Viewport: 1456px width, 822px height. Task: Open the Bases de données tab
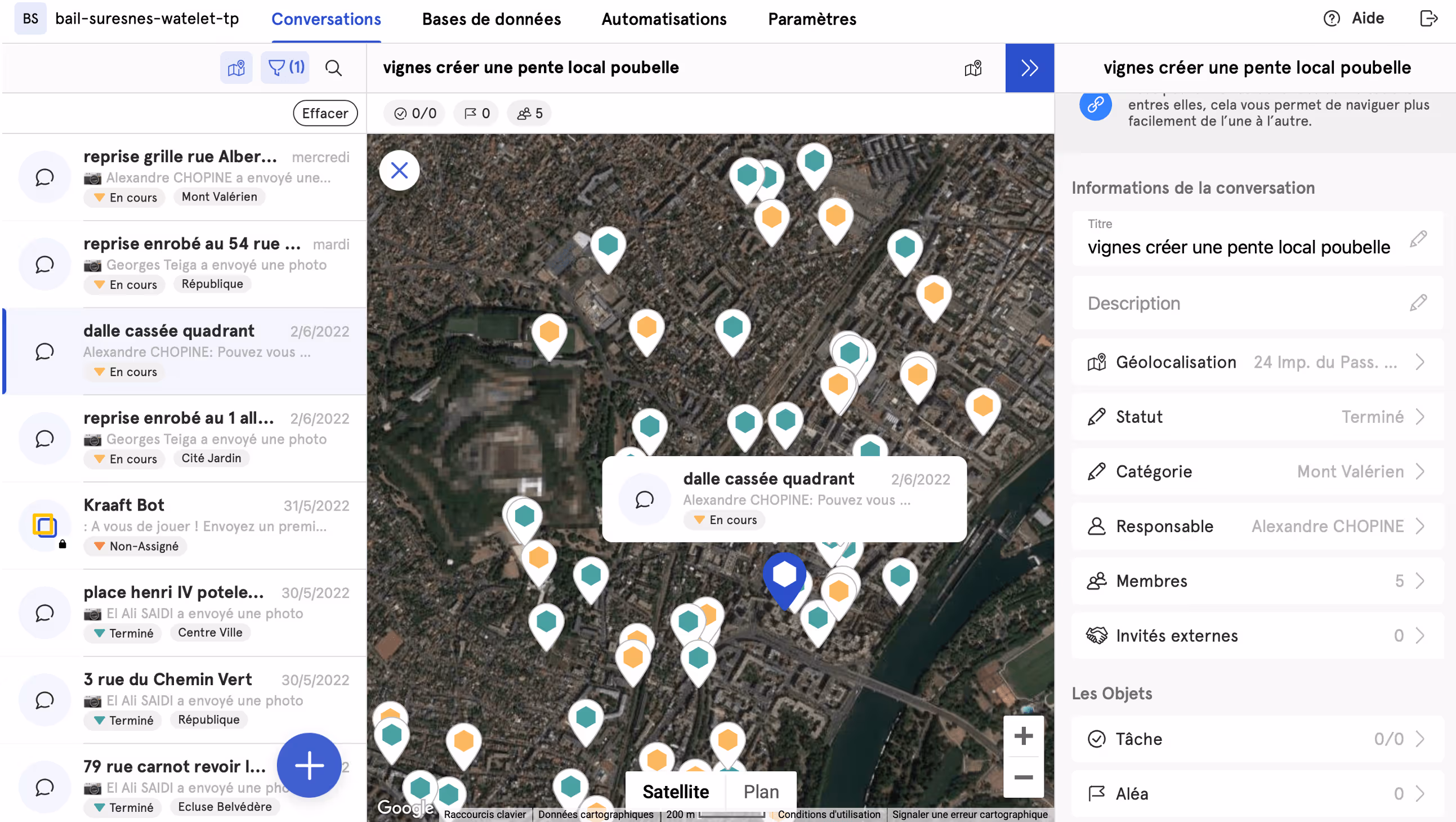[x=491, y=19]
